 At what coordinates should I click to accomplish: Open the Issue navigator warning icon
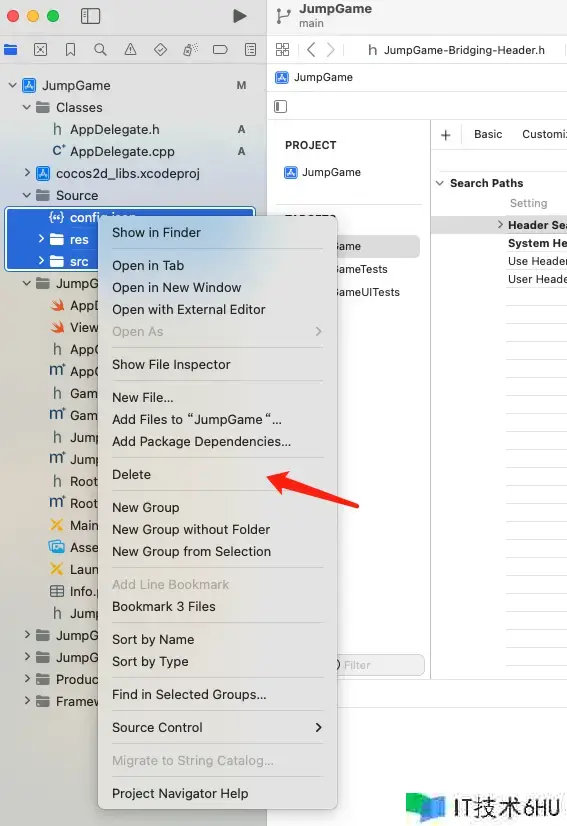(x=130, y=50)
